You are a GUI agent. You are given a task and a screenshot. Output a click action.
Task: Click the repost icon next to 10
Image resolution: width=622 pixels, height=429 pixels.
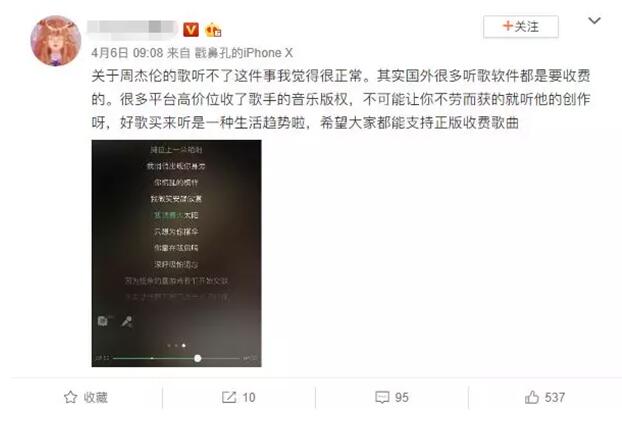(x=229, y=397)
